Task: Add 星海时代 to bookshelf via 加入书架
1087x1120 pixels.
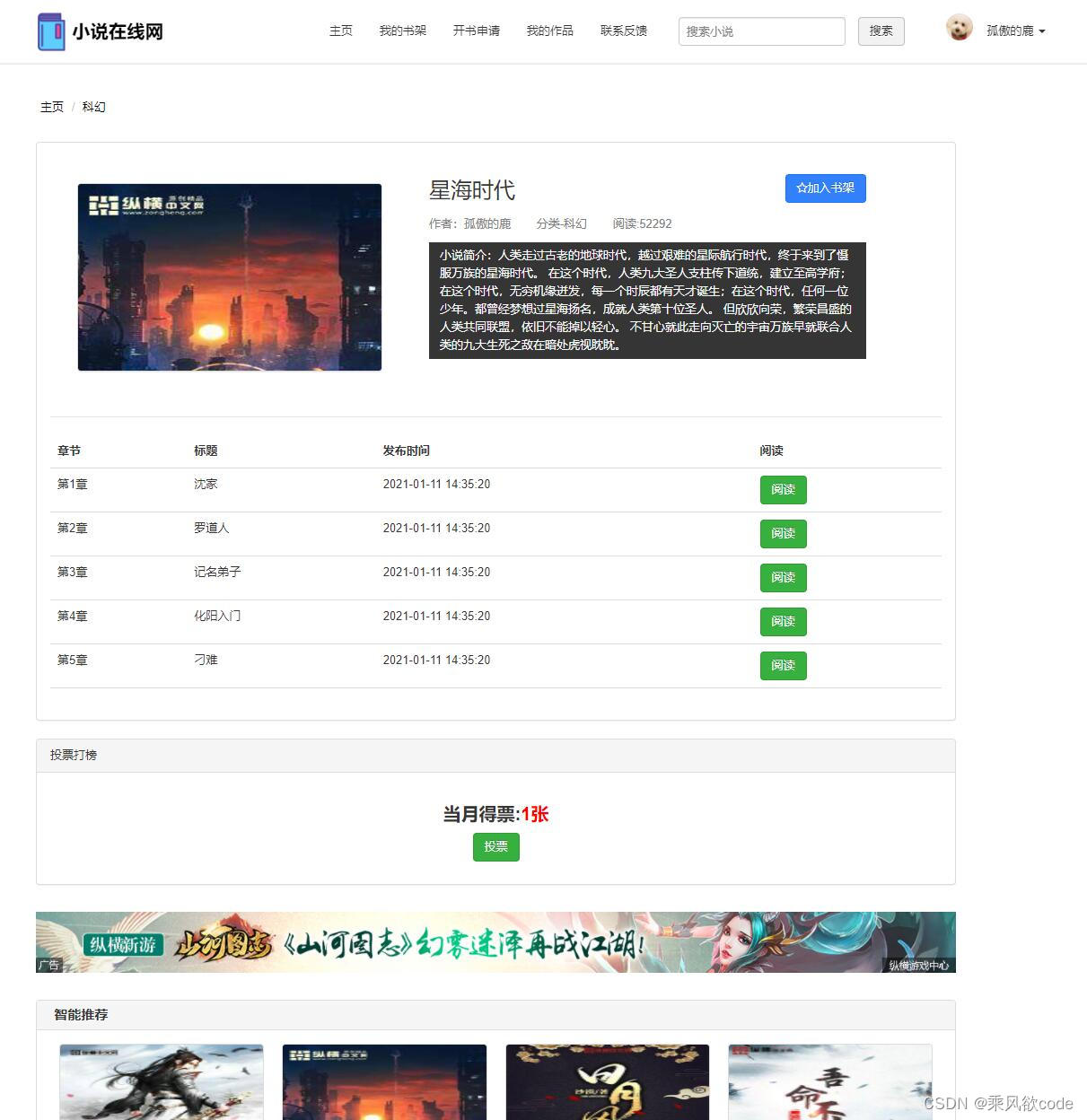Action: [825, 188]
